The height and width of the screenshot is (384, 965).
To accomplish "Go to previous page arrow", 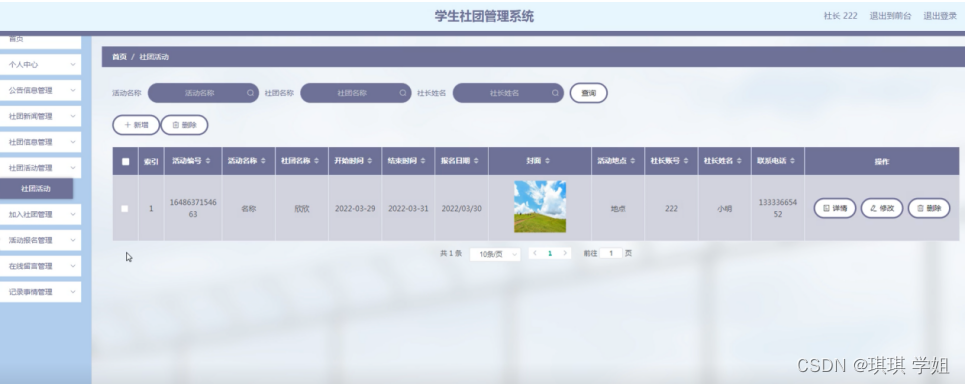I will coord(535,253).
